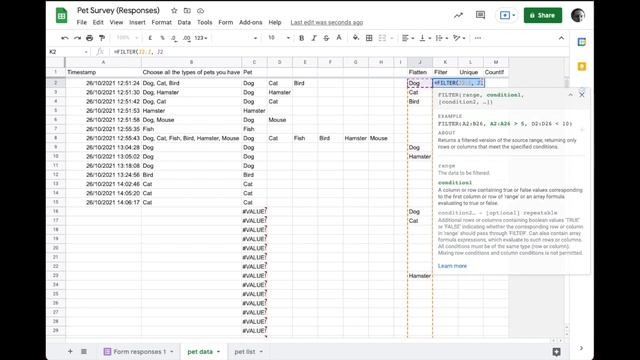
Task: Open Google Calendar in the side panel
Action: coord(582,42)
